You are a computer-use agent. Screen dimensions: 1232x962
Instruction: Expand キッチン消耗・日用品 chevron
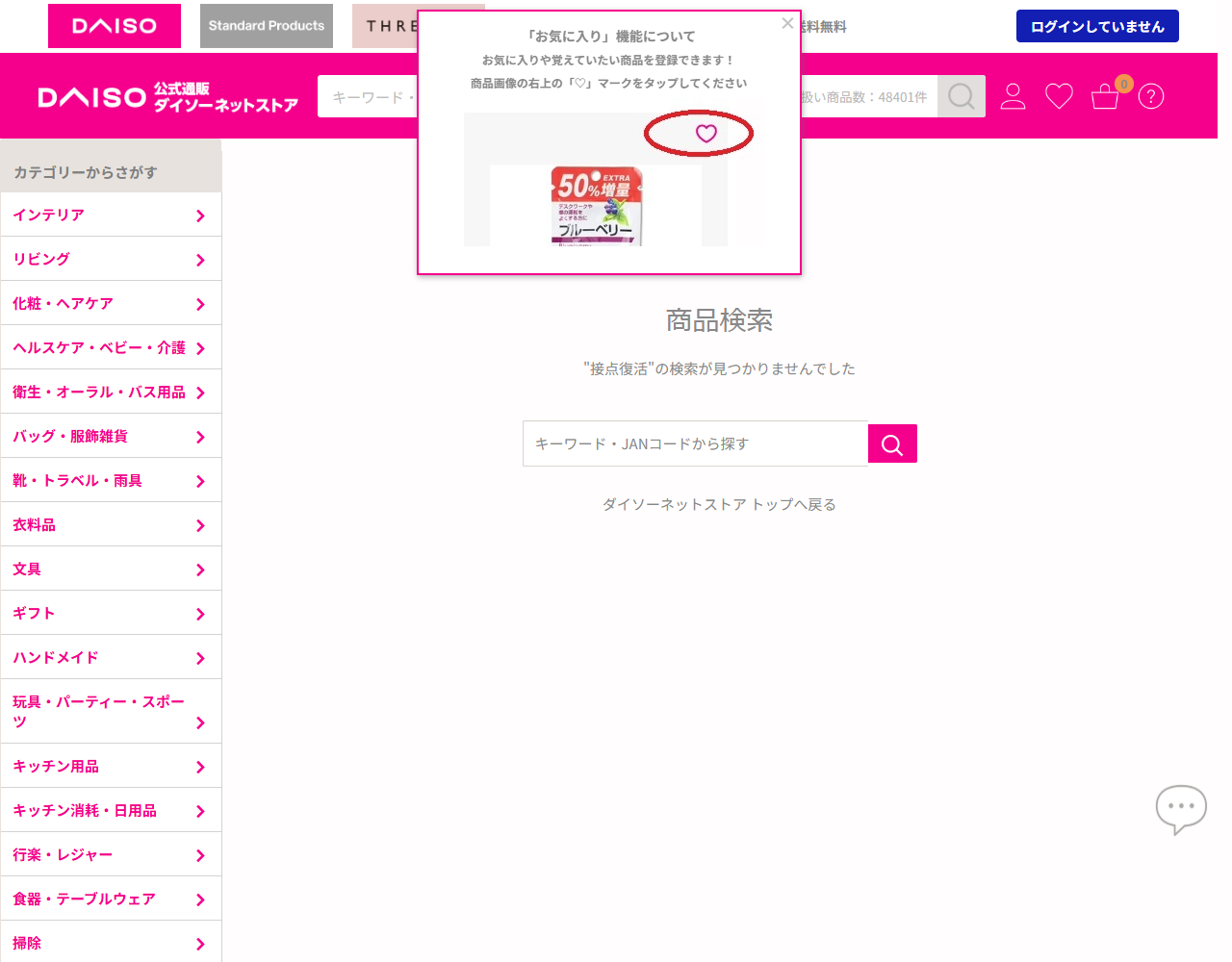[200, 811]
